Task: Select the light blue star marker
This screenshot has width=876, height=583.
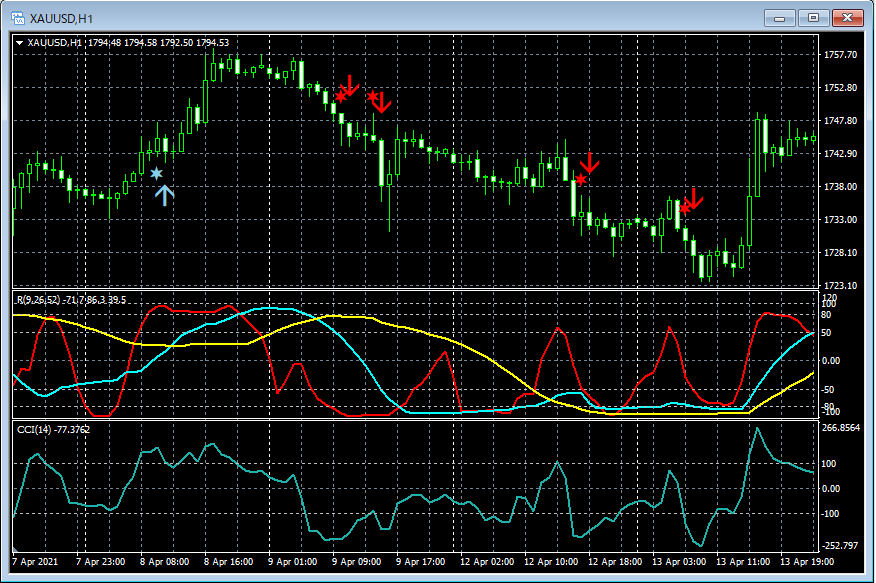Action: pos(156,174)
